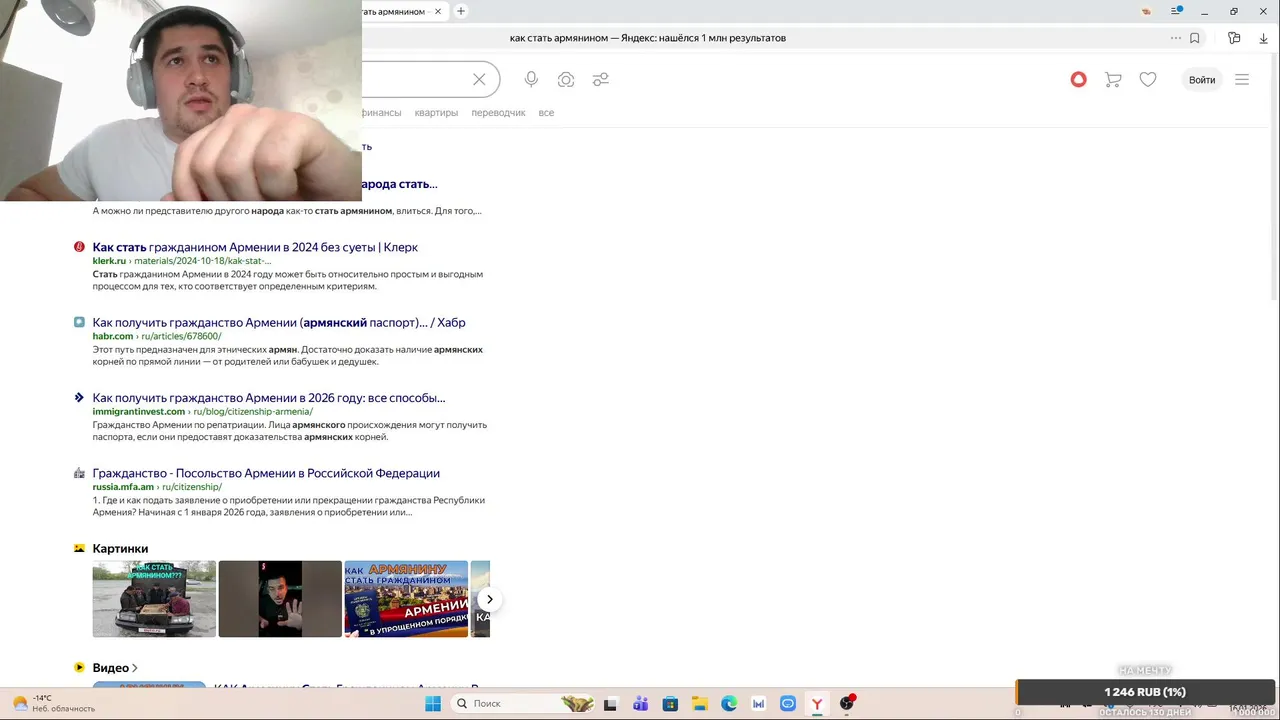
Task: Open the 'ru/blog/citizenship-armenia/' URL path
Action: click(x=253, y=412)
